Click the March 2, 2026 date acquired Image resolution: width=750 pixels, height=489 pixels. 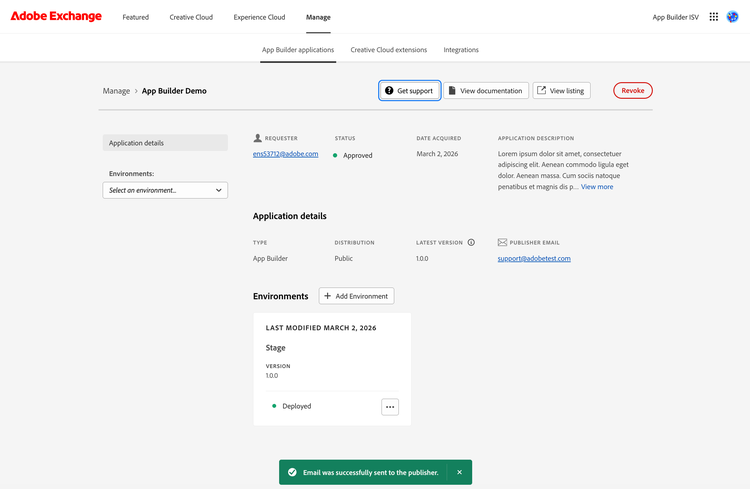coord(437,154)
